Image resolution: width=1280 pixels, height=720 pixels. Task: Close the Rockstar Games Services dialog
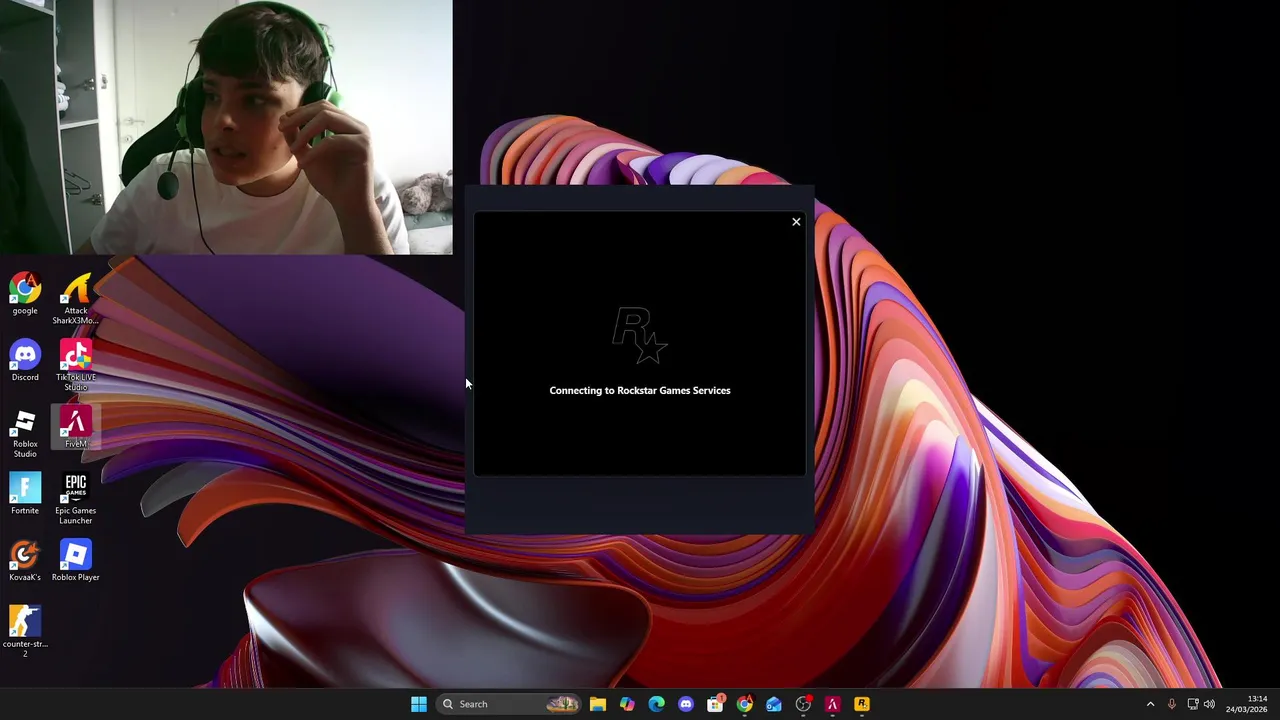point(796,222)
